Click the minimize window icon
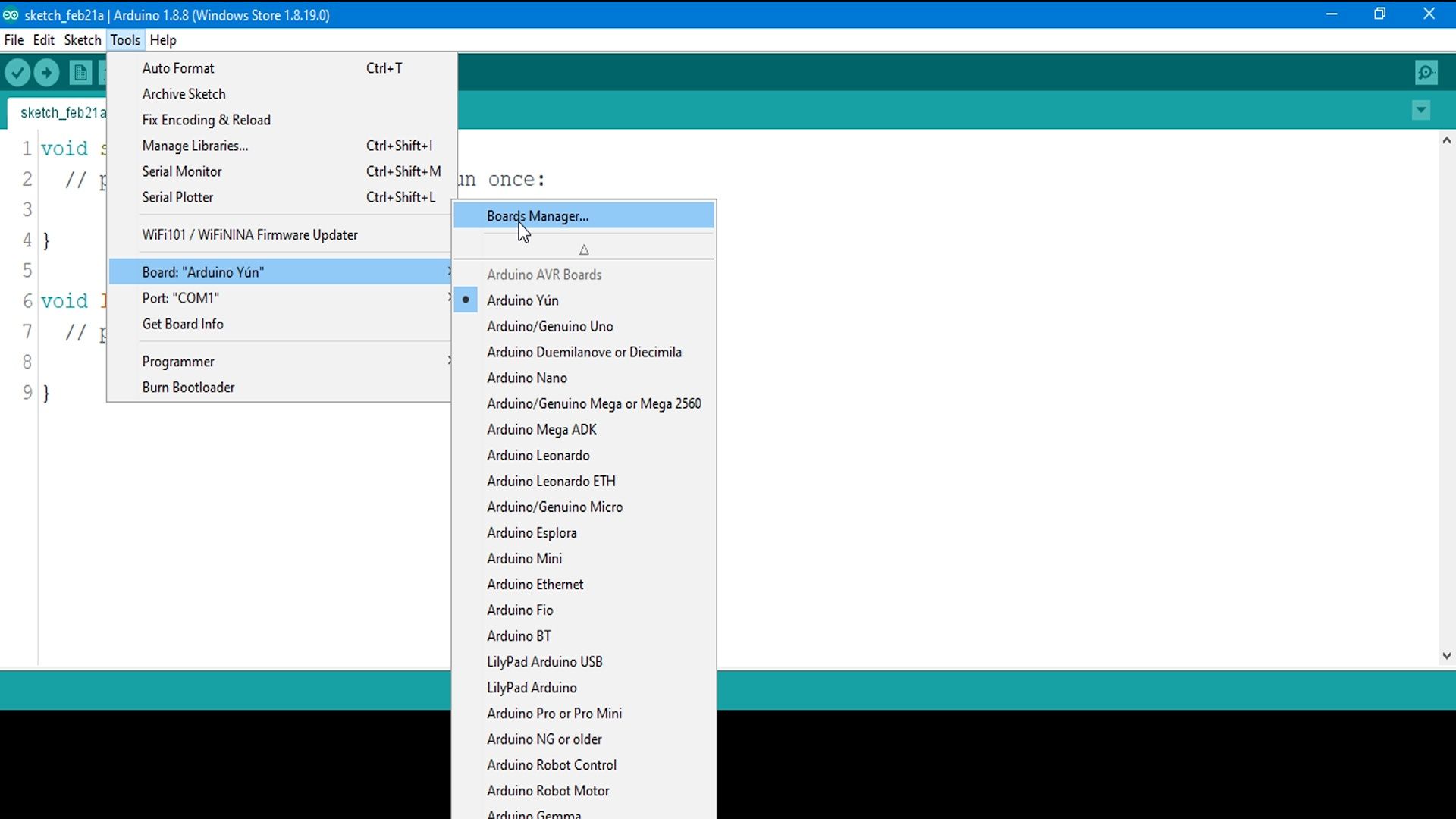This screenshot has width=1456, height=819. point(1331,14)
